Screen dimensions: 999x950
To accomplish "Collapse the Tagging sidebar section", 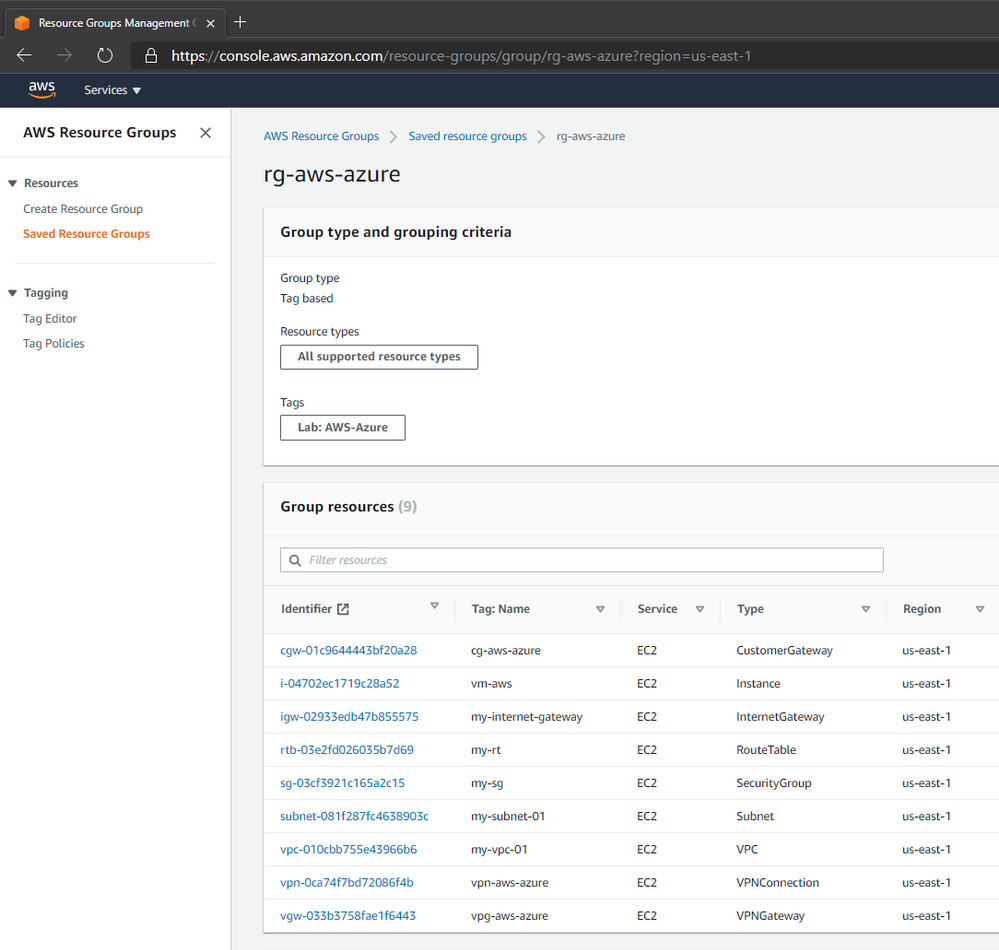I will click(12, 293).
